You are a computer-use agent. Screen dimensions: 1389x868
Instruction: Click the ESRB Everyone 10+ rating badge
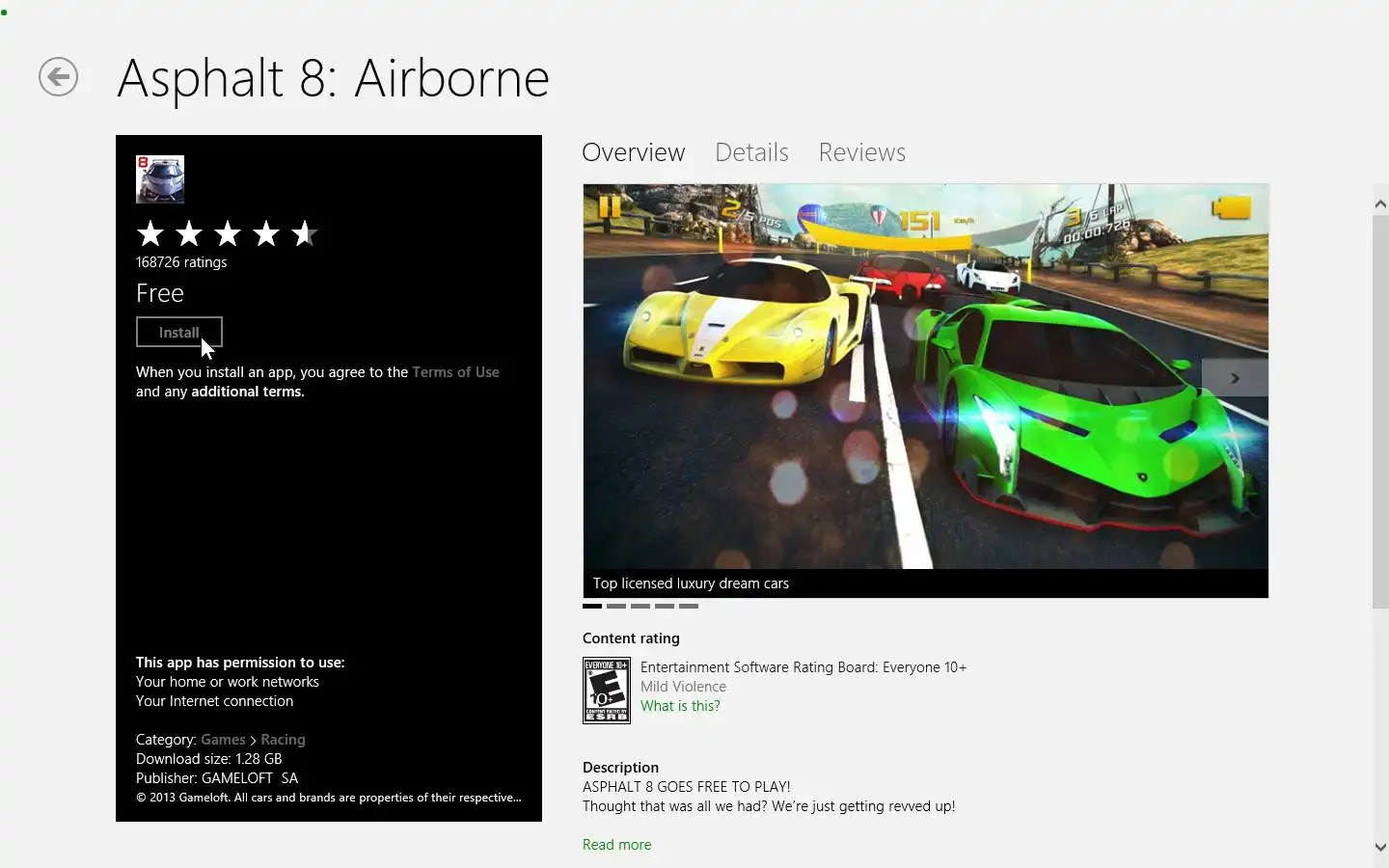(607, 691)
